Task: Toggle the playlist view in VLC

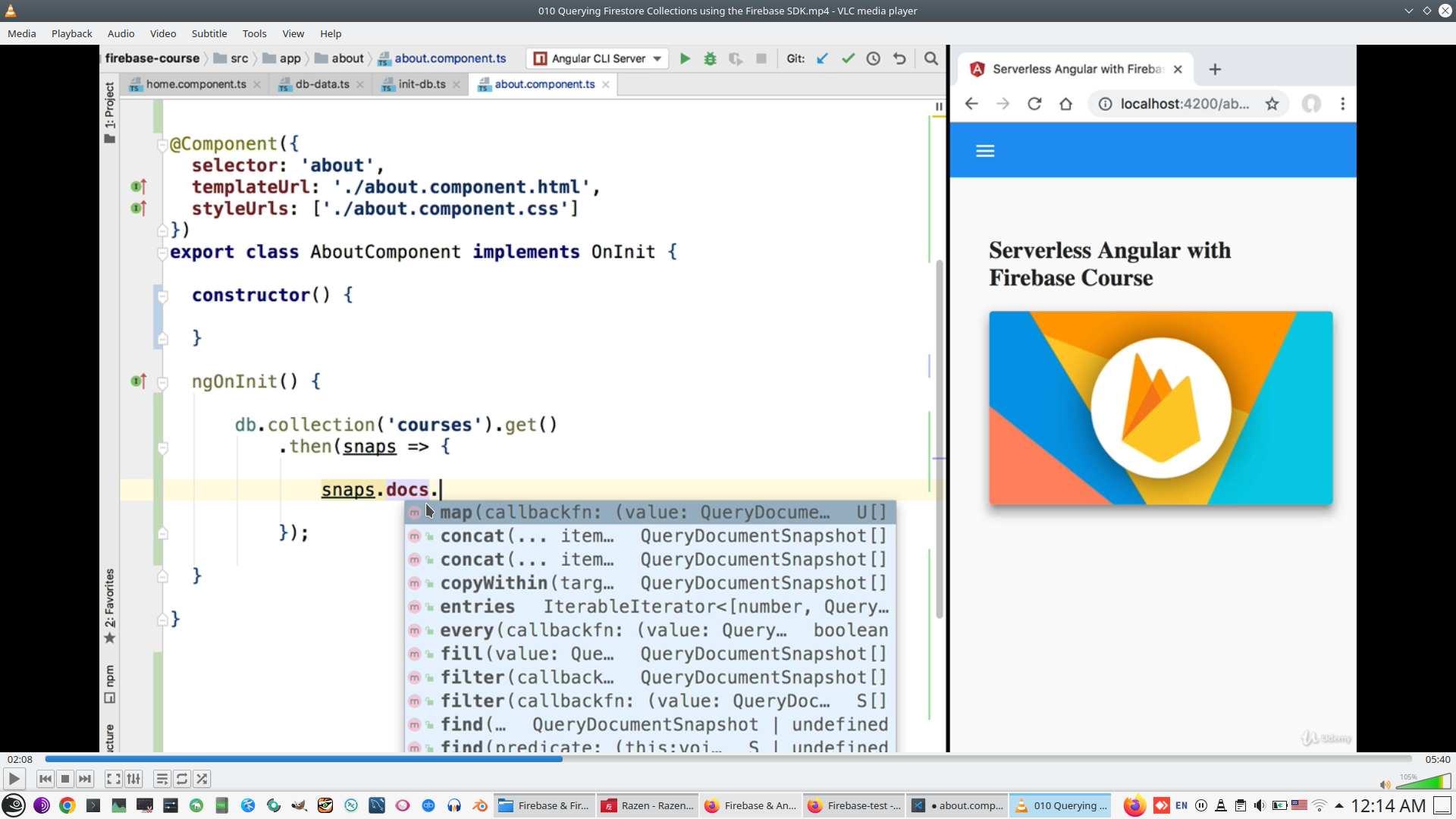Action: [x=162, y=779]
